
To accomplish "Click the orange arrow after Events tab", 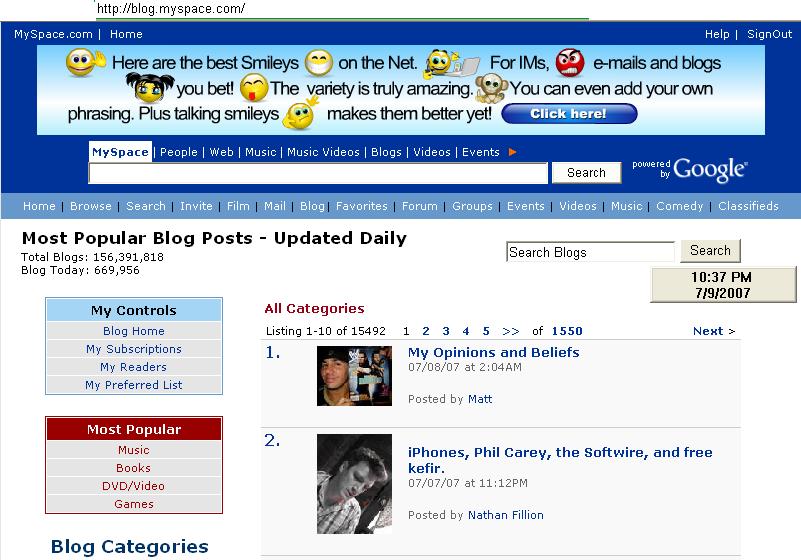I will coord(512,152).
